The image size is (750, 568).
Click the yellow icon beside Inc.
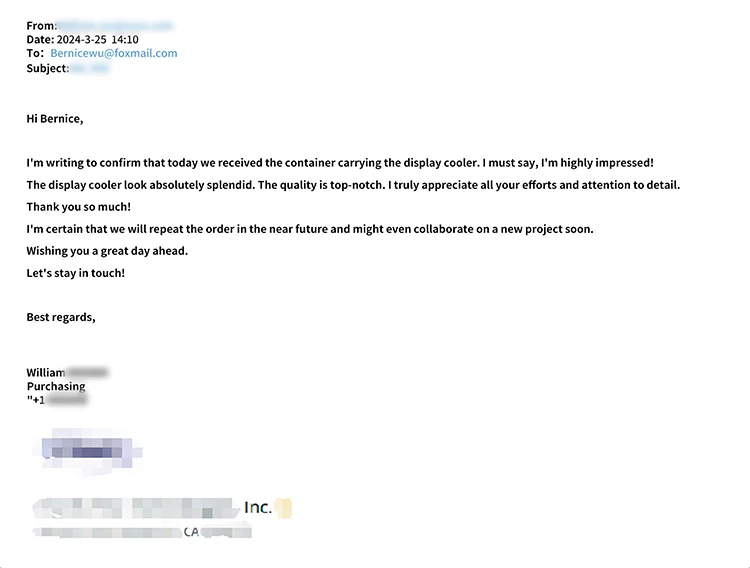283,508
